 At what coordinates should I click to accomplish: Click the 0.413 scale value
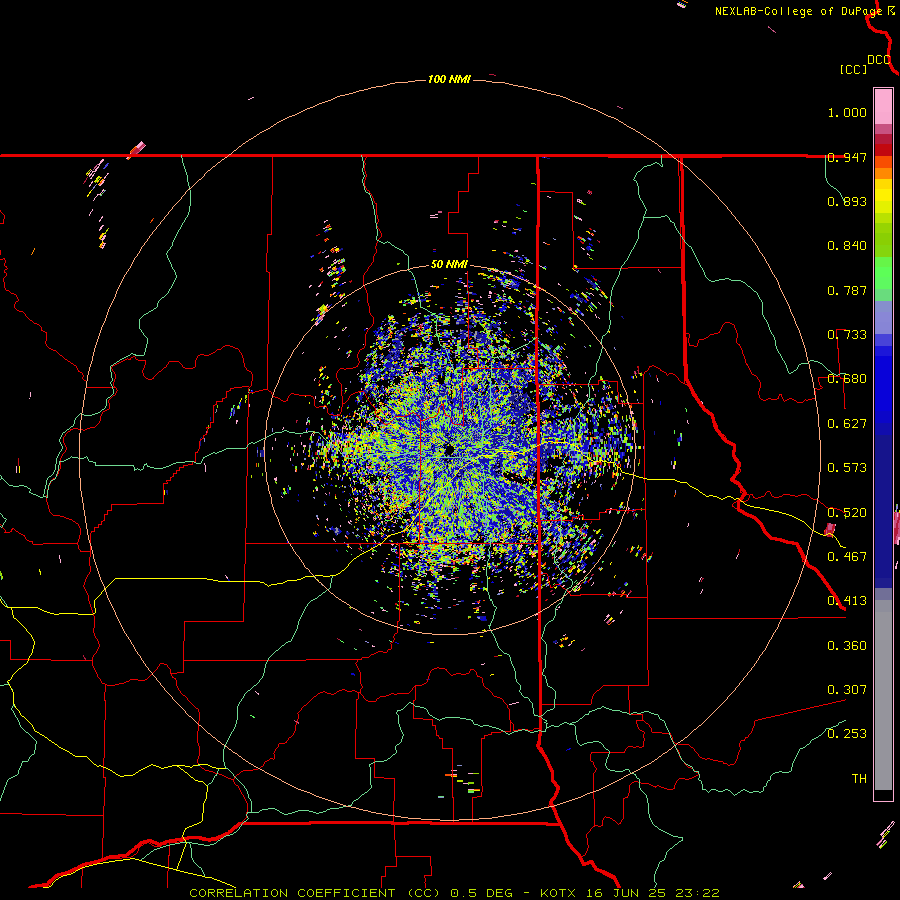point(847,601)
